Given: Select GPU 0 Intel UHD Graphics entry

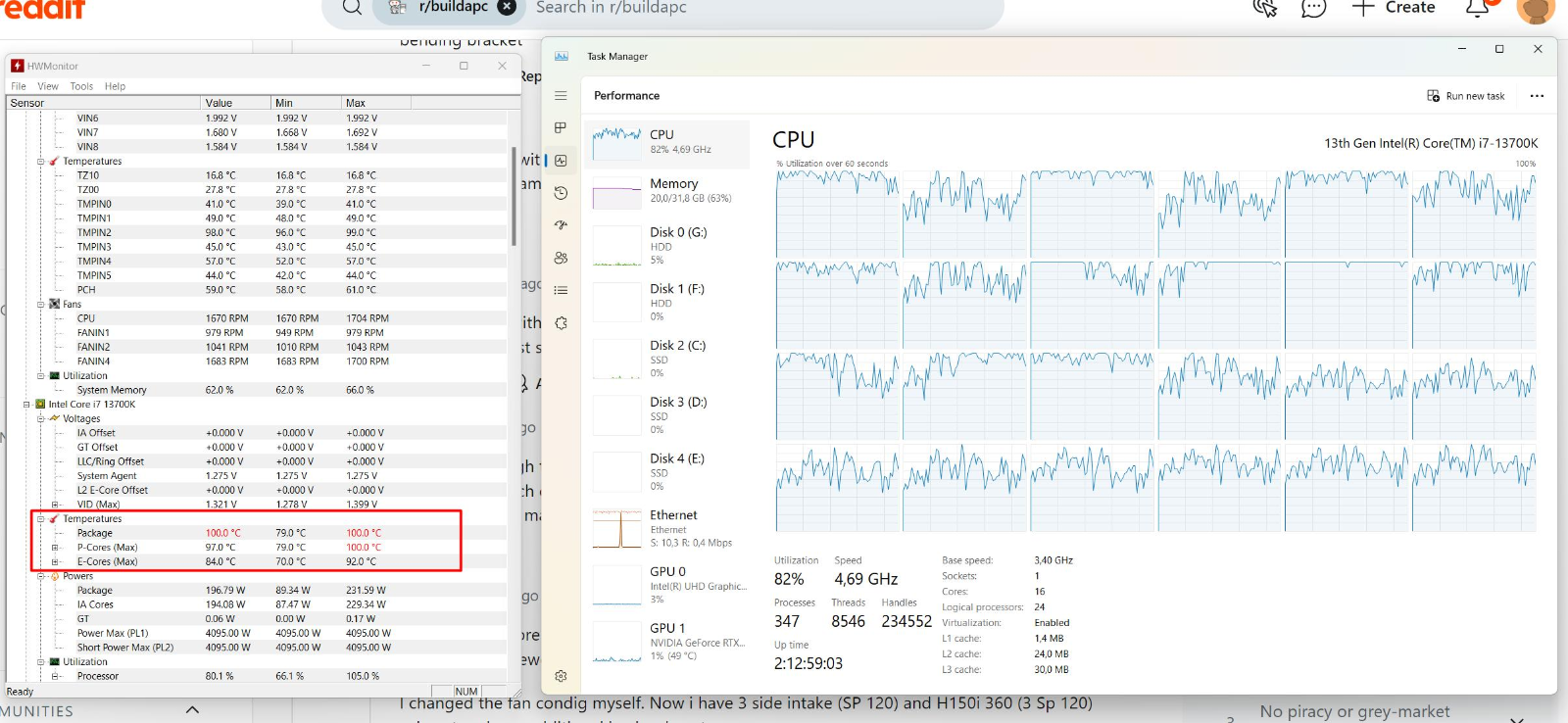Looking at the screenshot, I should (668, 586).
